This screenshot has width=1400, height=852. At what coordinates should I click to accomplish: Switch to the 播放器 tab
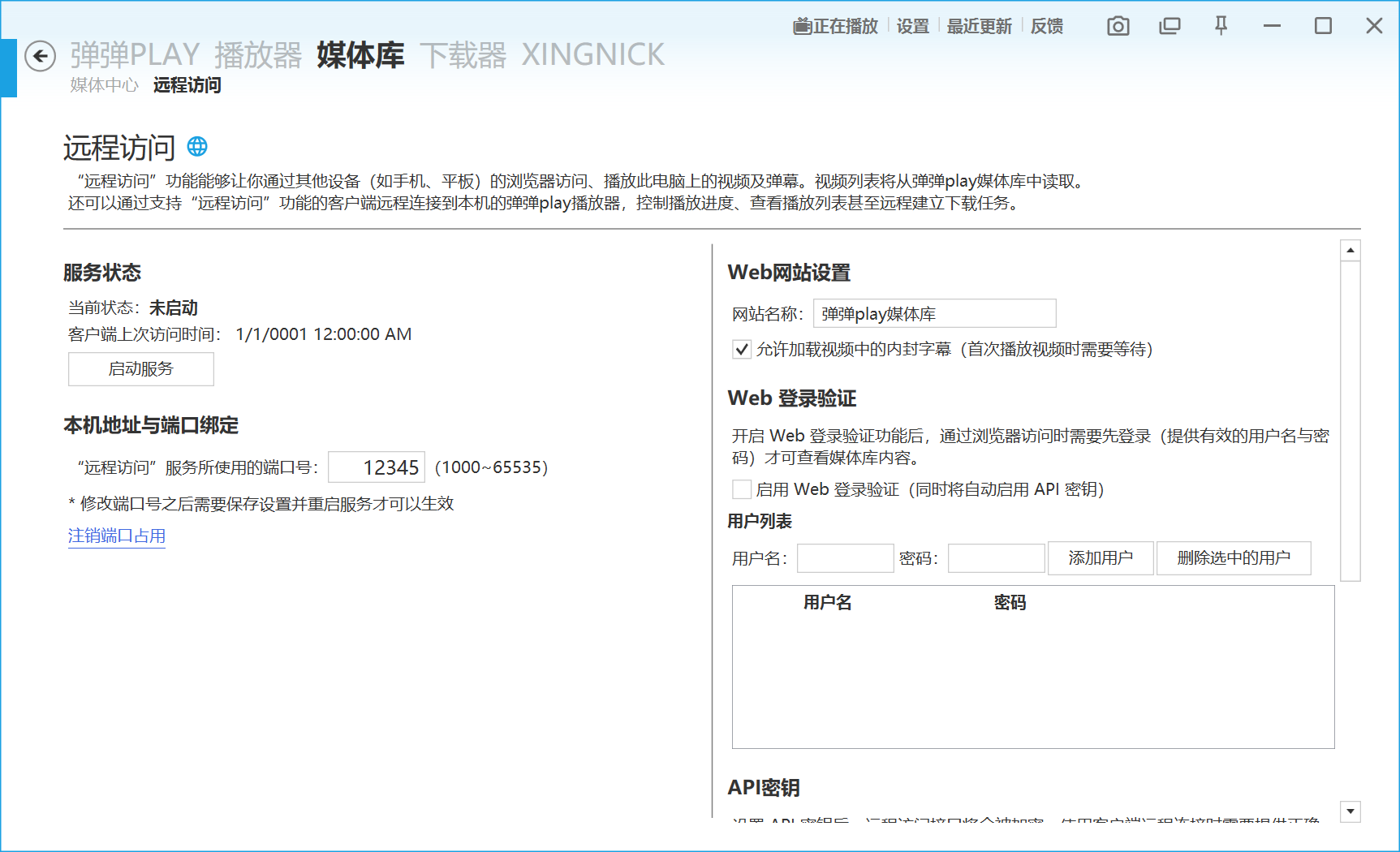(x=258, y=55)
